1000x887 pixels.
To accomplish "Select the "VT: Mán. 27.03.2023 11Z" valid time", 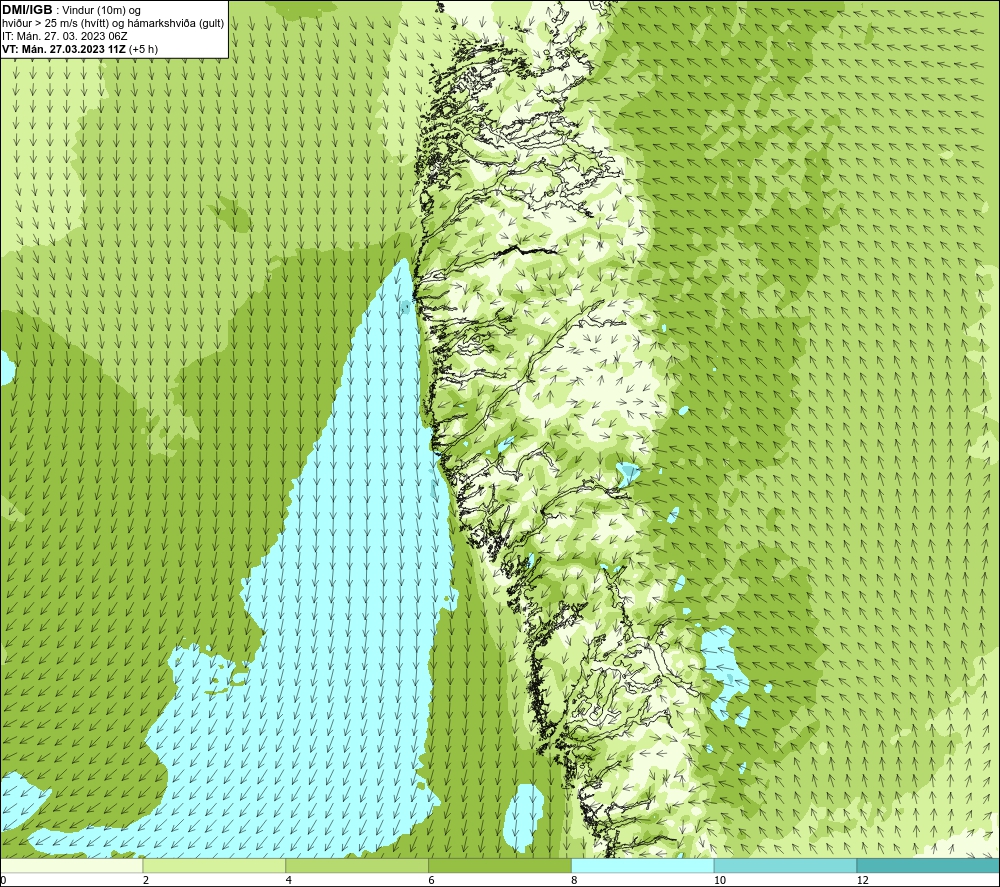I will click(64, 49).
